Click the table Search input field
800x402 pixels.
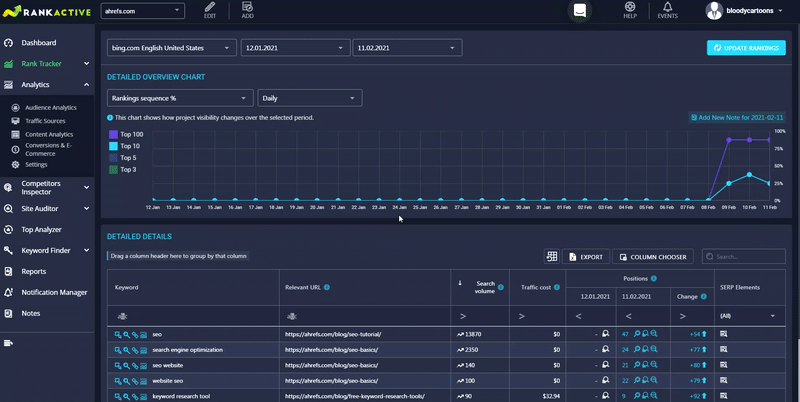(743, 257)
